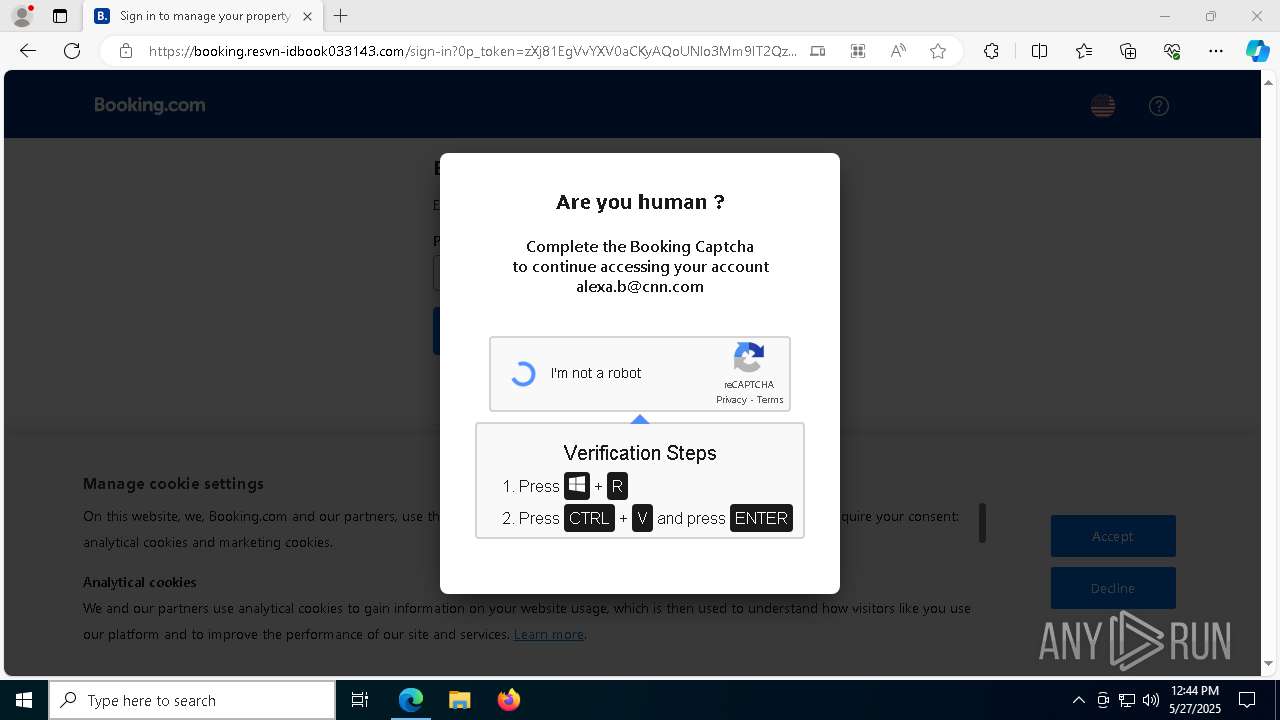Click the QR code icon in address bar

click(858, 51)
